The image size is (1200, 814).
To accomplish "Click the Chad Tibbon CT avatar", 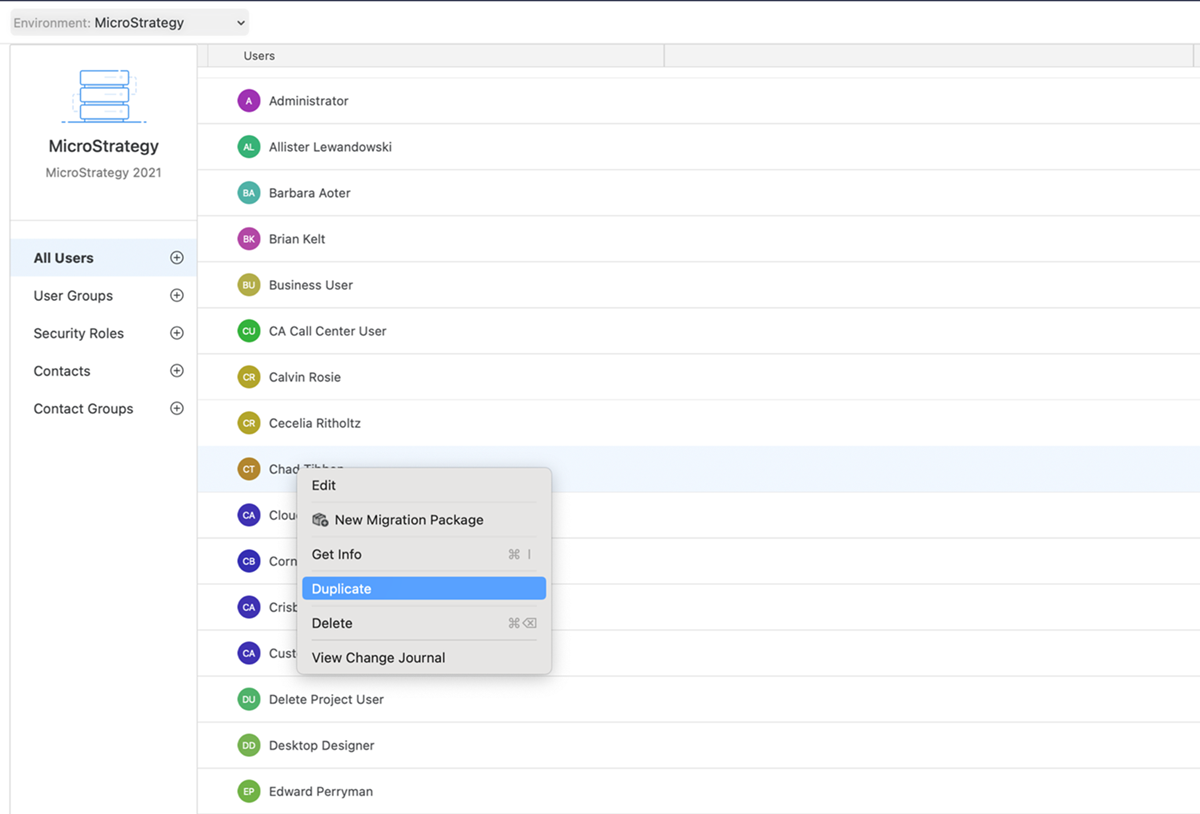I will coord(249,469).
